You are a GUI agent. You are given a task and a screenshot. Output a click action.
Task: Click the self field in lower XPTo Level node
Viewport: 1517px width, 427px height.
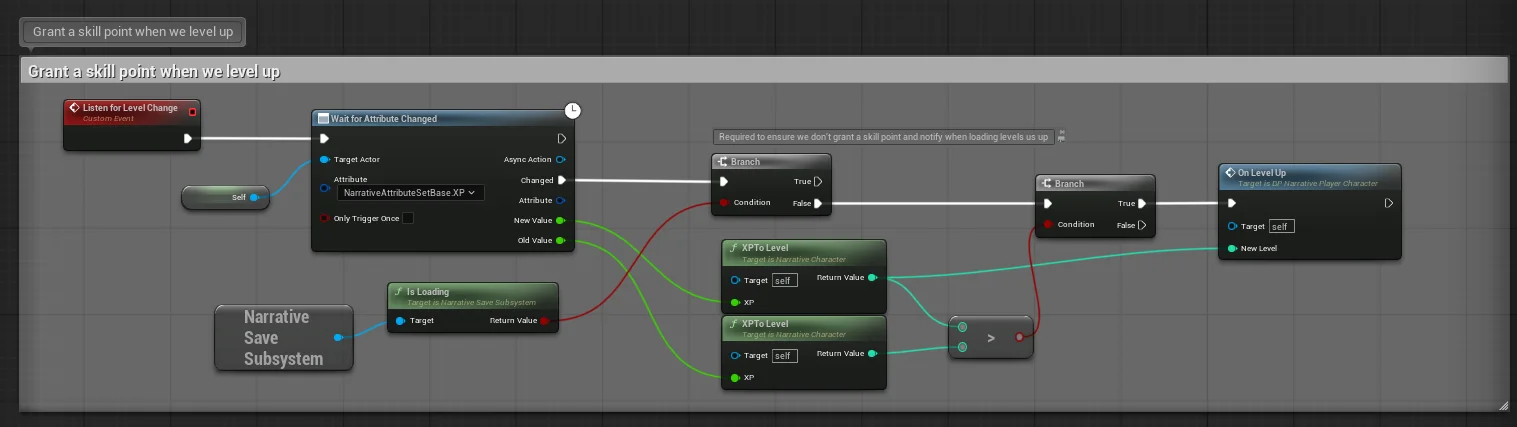(784, 356)
